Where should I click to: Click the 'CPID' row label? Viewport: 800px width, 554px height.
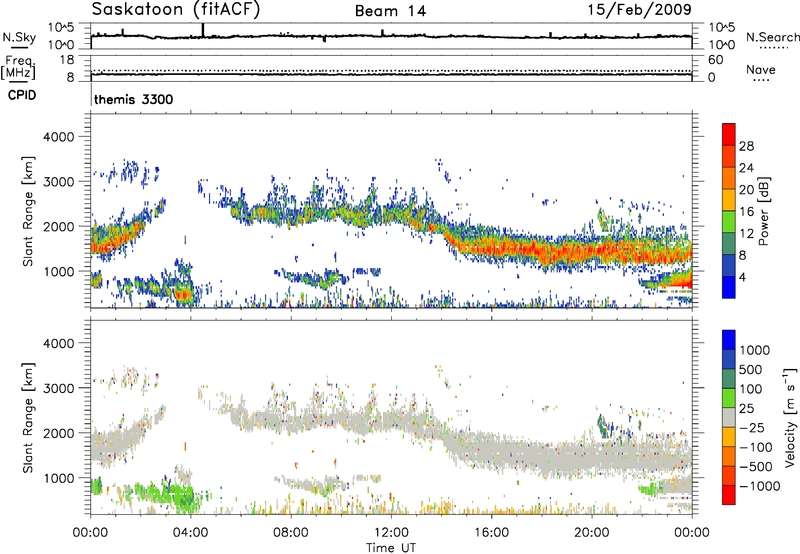click(22, 95)
